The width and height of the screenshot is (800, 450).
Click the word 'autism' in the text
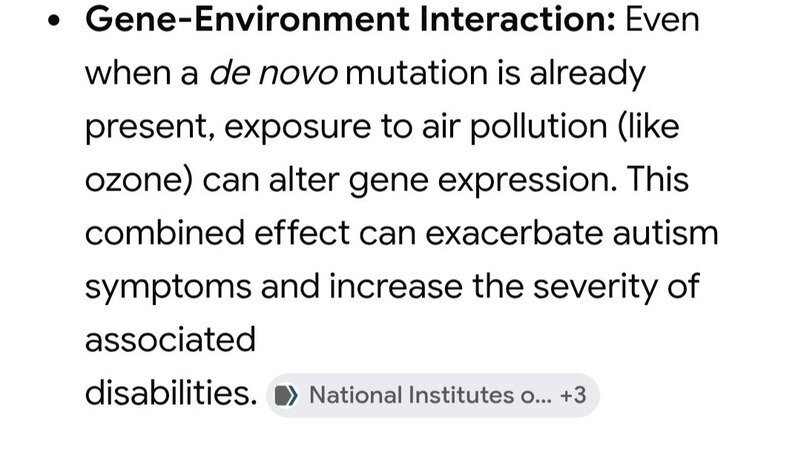[665, 233]
